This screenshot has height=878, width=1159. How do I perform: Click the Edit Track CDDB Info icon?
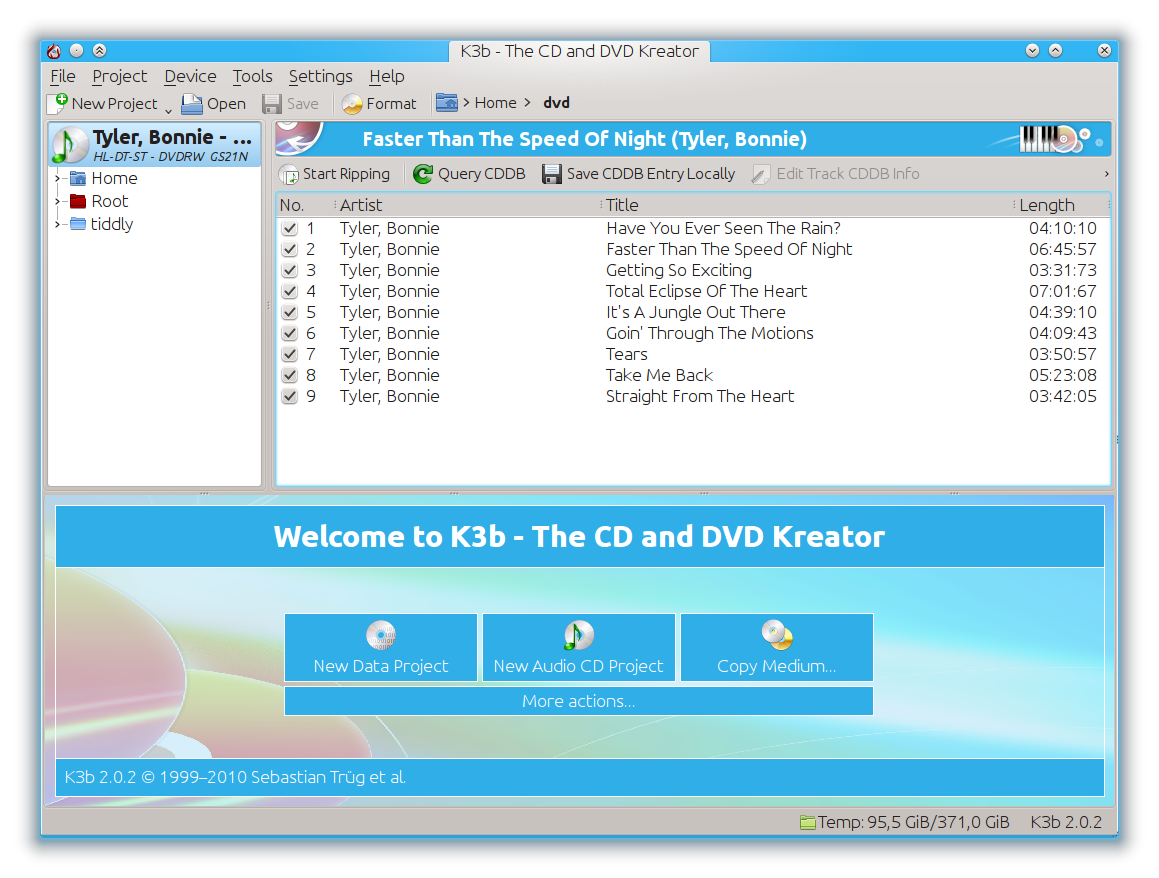click(761, 174)
